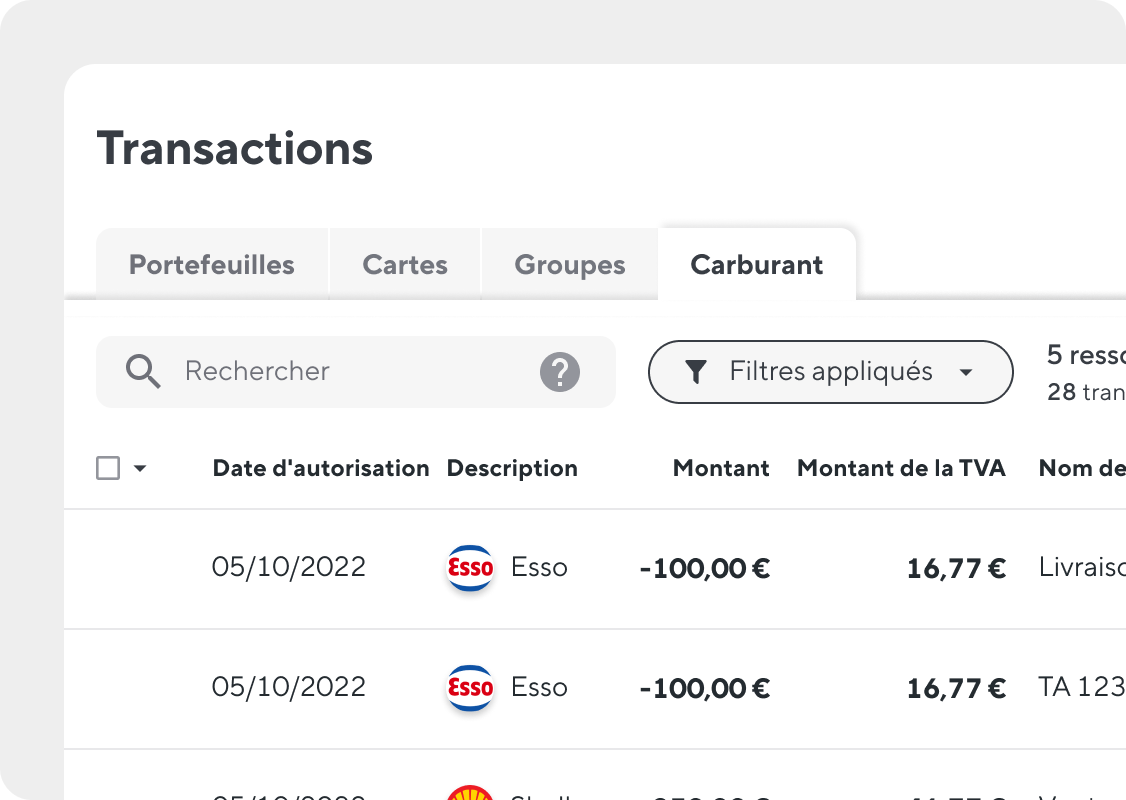Switch to the Portefeuilles tab
1126x800 pixels.
(212, 264)
